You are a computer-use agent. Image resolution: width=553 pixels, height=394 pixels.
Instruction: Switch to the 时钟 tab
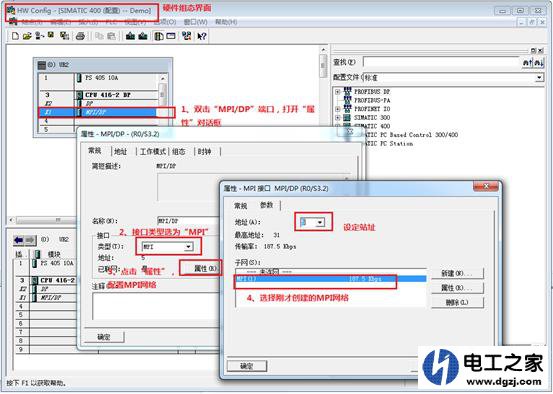(x=204, y=151)
